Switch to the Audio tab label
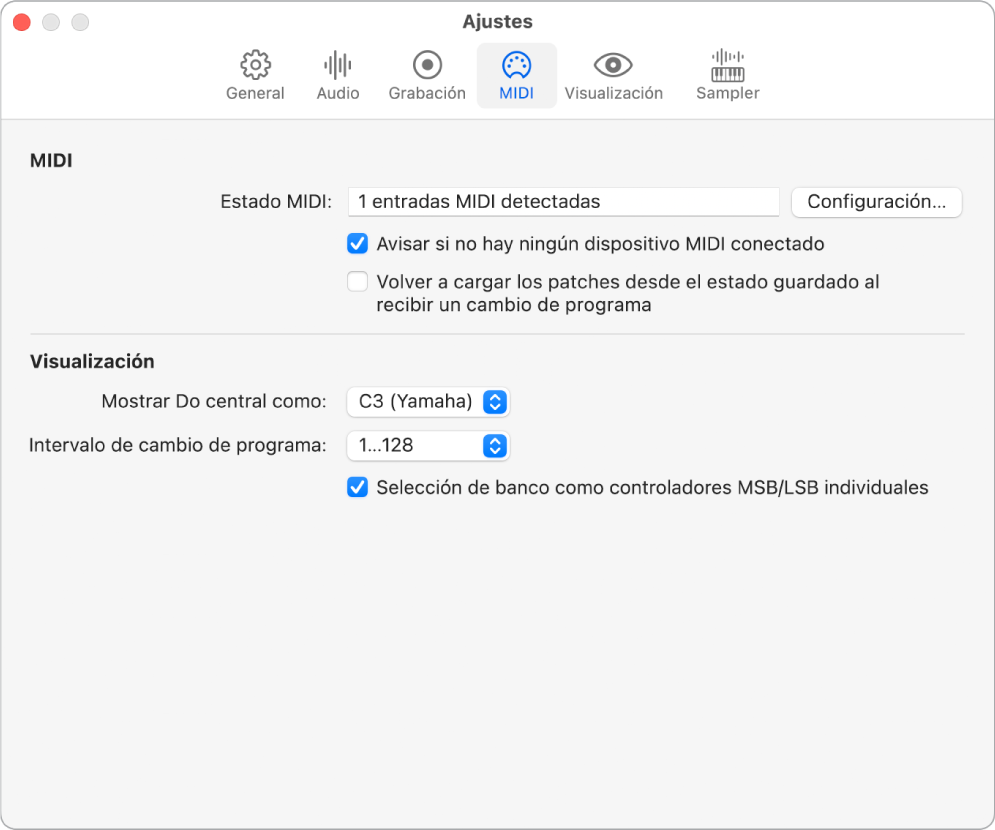 tap(338, 93)
